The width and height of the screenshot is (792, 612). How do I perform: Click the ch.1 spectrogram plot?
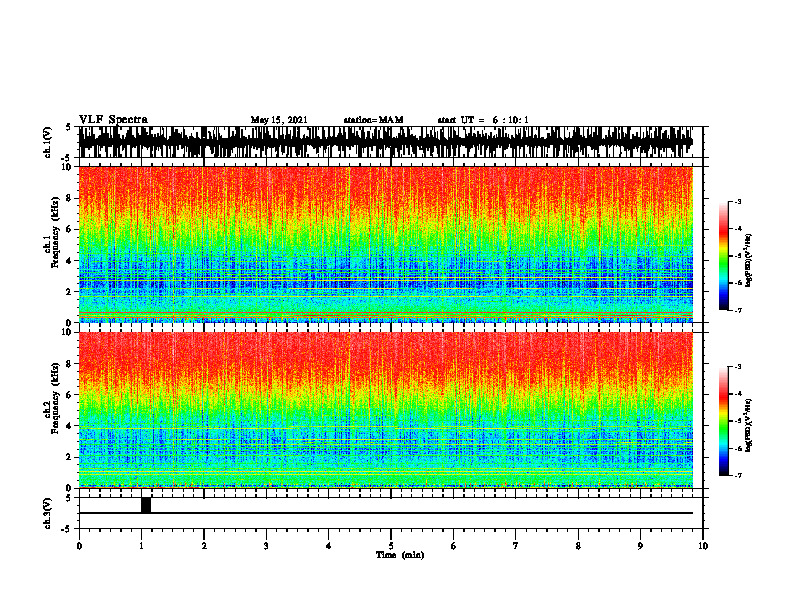[385, 244]
